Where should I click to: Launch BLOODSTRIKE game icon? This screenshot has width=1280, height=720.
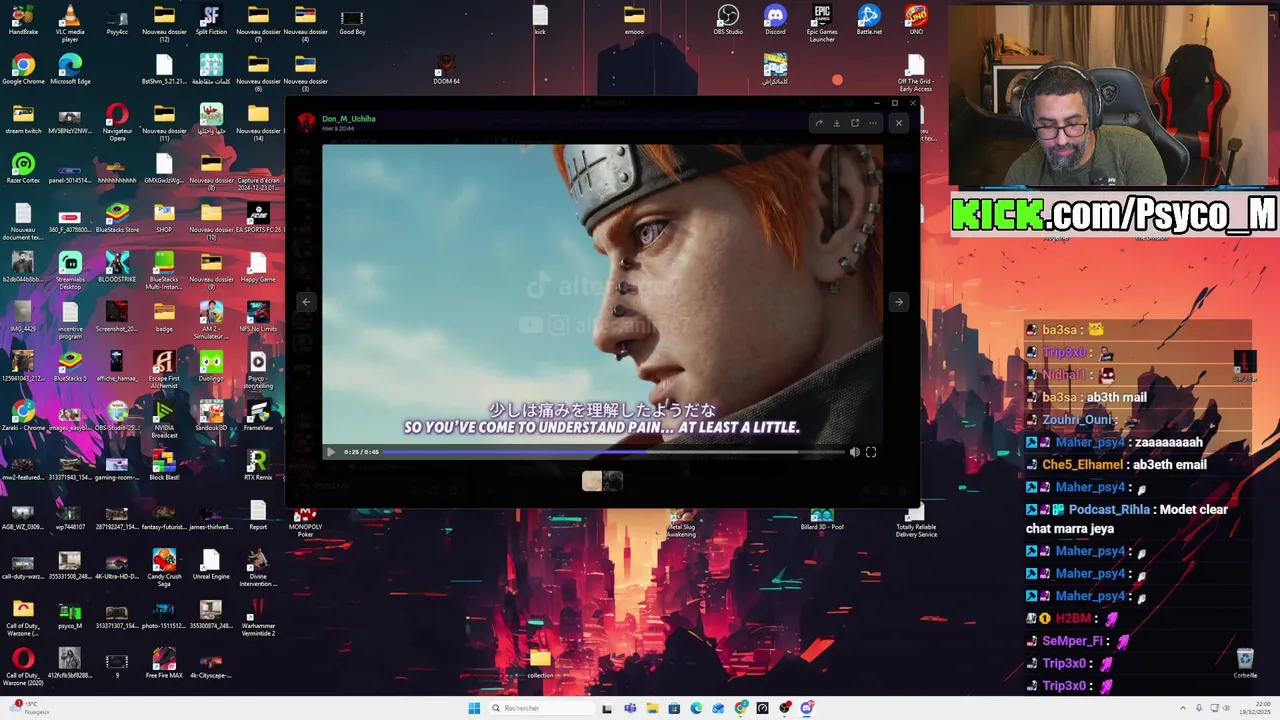click(117, 267)
